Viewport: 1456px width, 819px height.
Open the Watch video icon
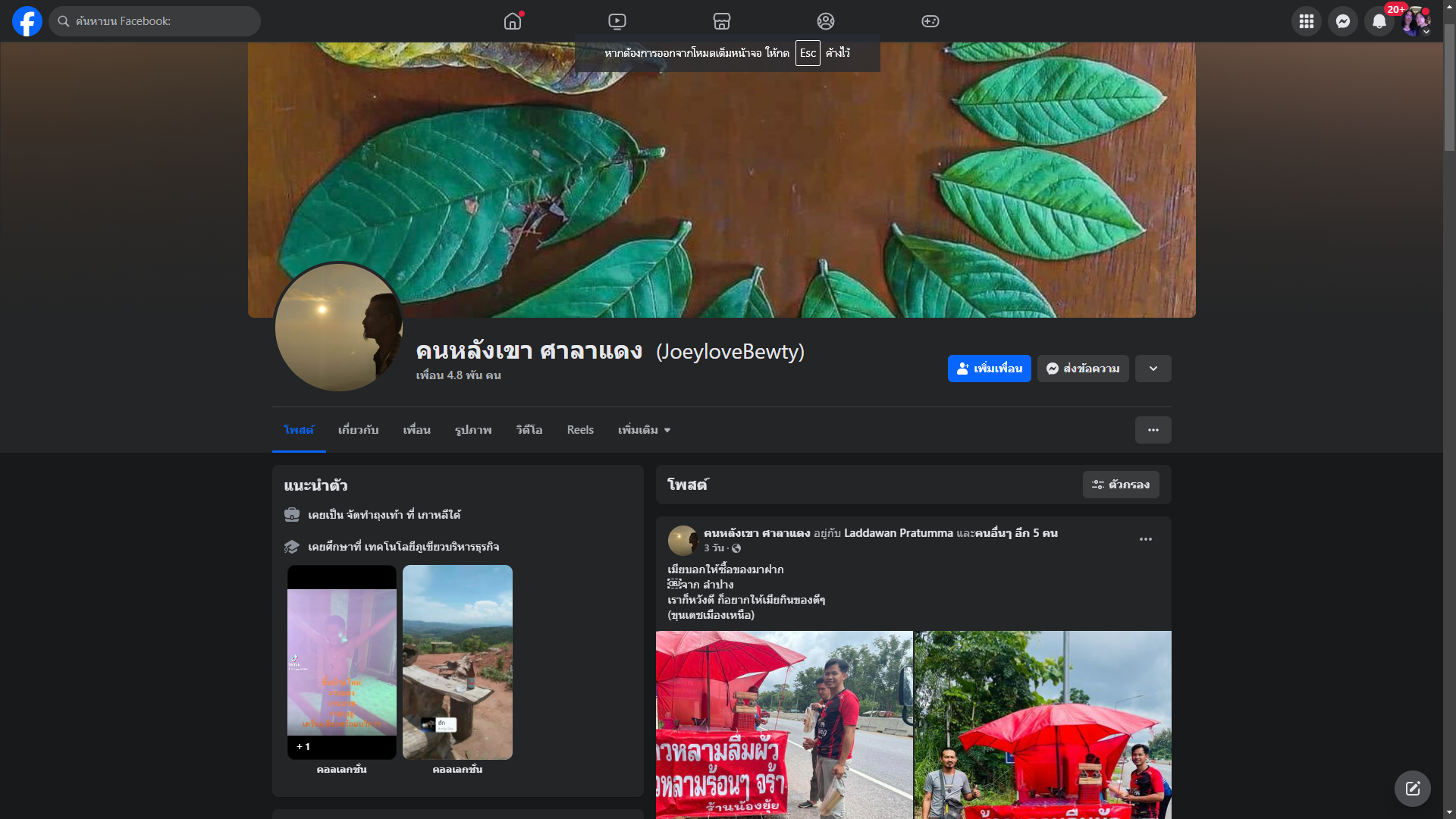point(617,21)
